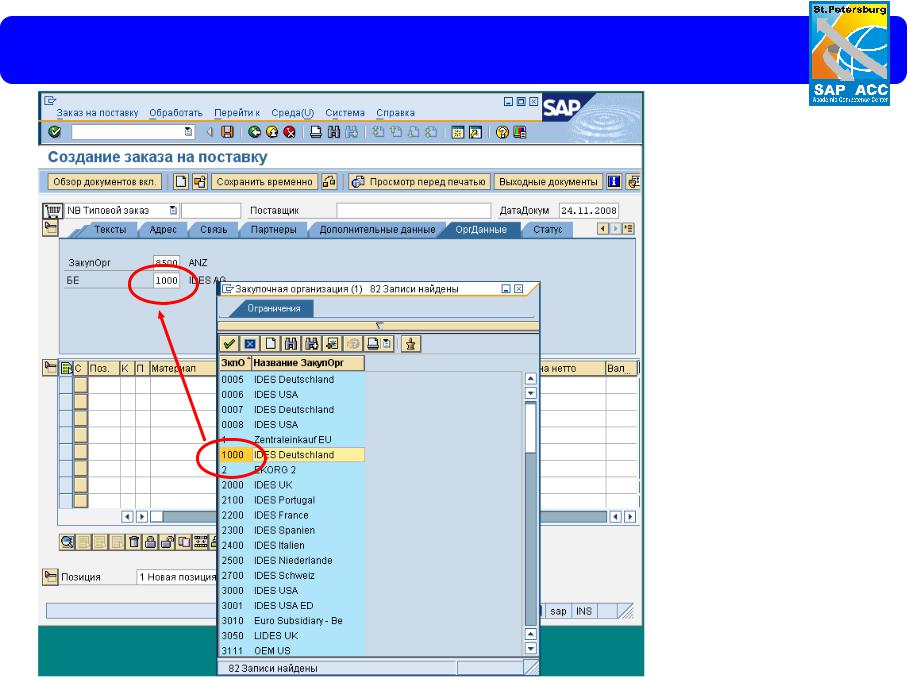The height and width of the screenshot is (677, 908).
Task: Open the Заказ на поставку menu
Action: 97,113
